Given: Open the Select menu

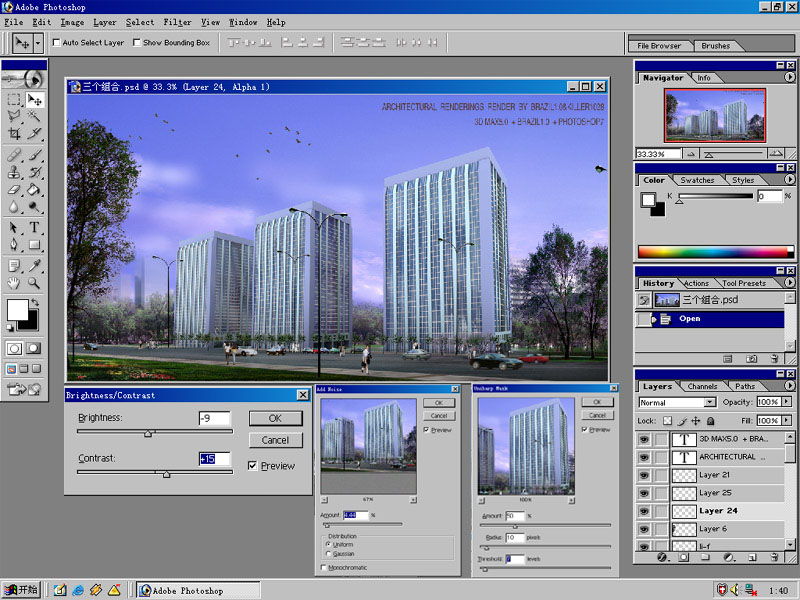Looking at the screenshot, I should point(140,22).
